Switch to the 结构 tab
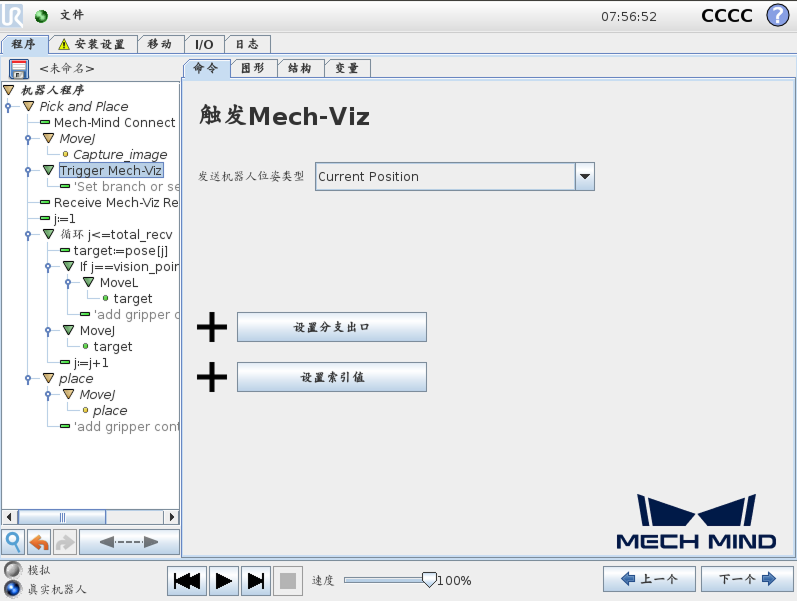 [300, 68]
